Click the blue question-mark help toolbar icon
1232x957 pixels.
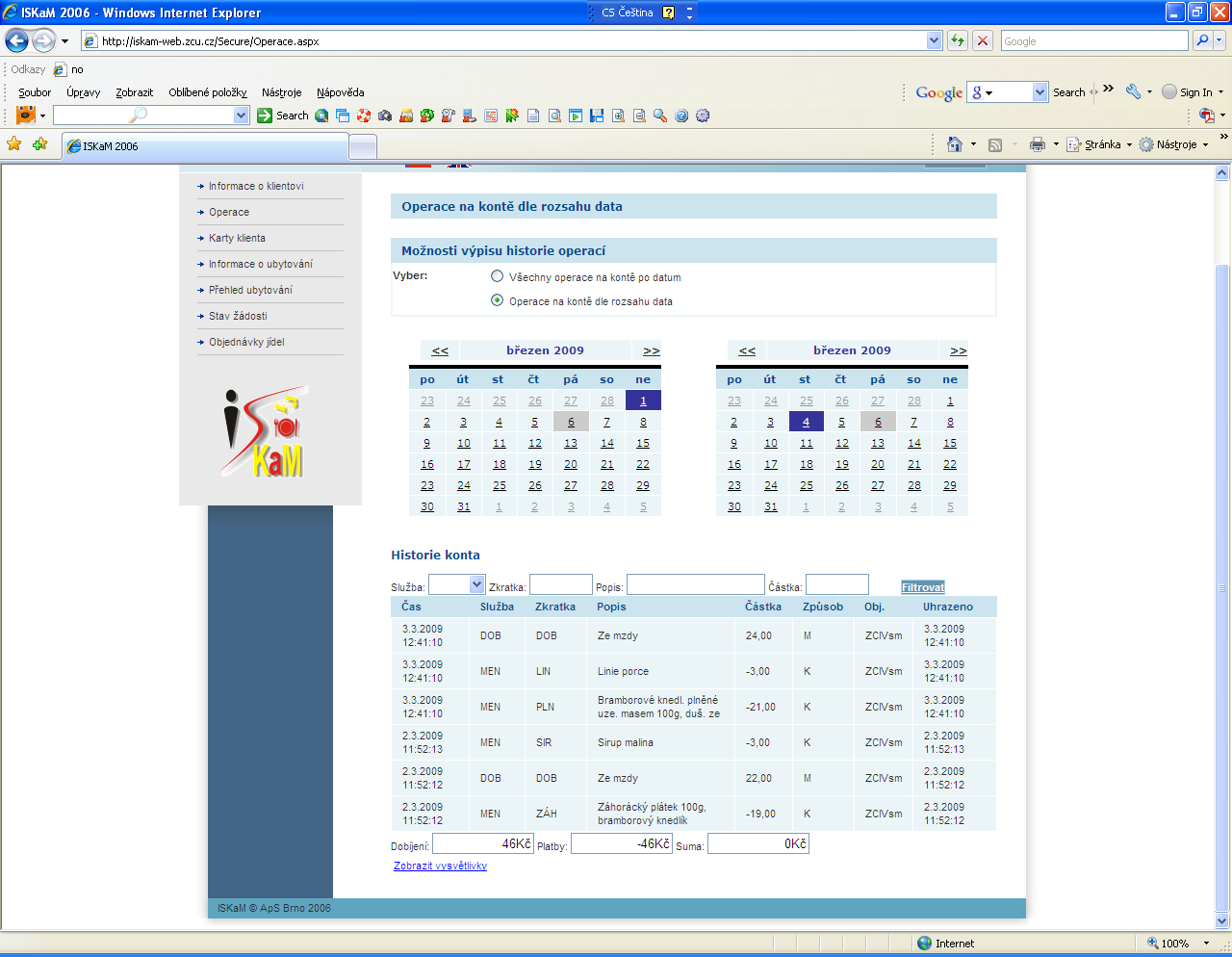(681, 116)
